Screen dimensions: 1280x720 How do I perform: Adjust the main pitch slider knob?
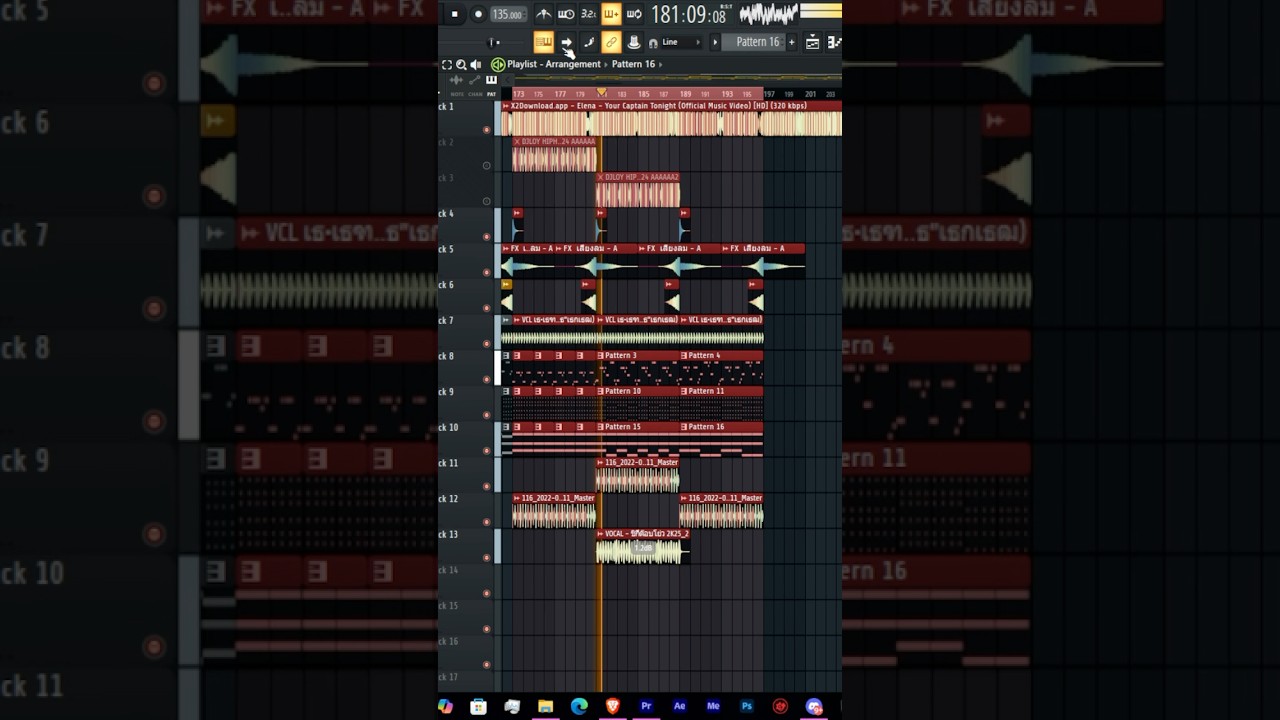click(x=493, y=42)
